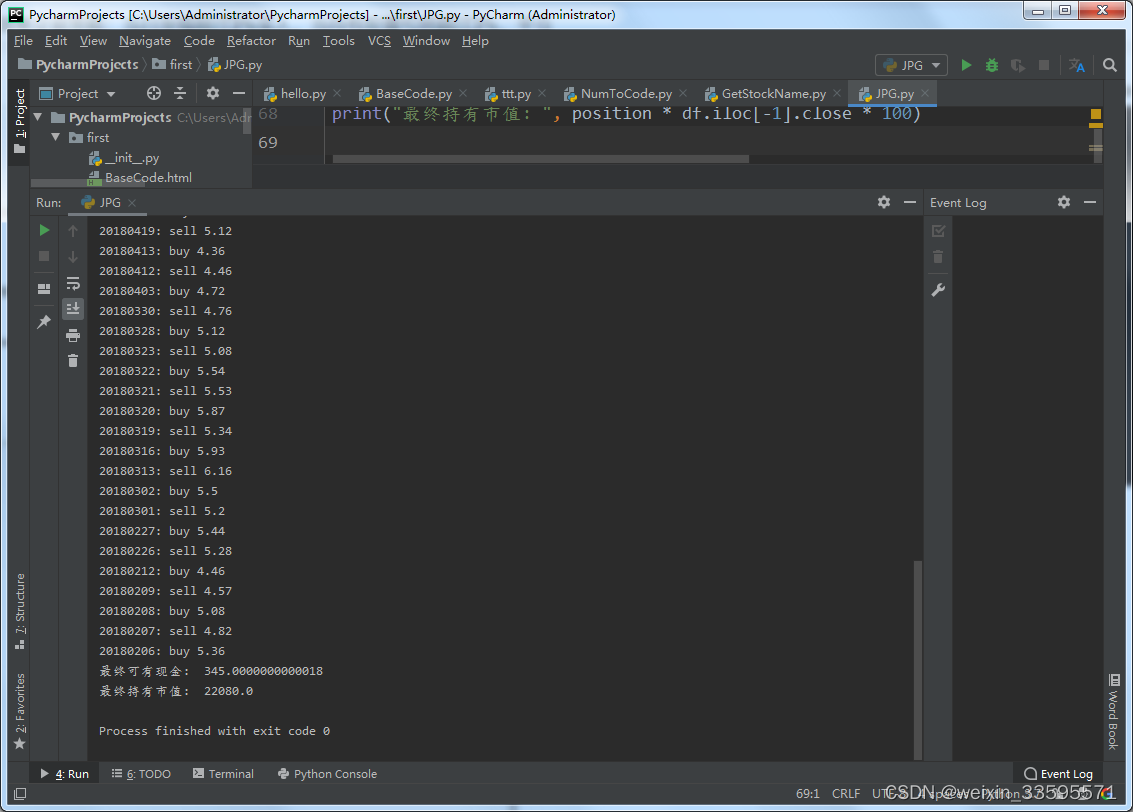Move down the stack trace arrow
1133x812 pixels.
point(73,256)
